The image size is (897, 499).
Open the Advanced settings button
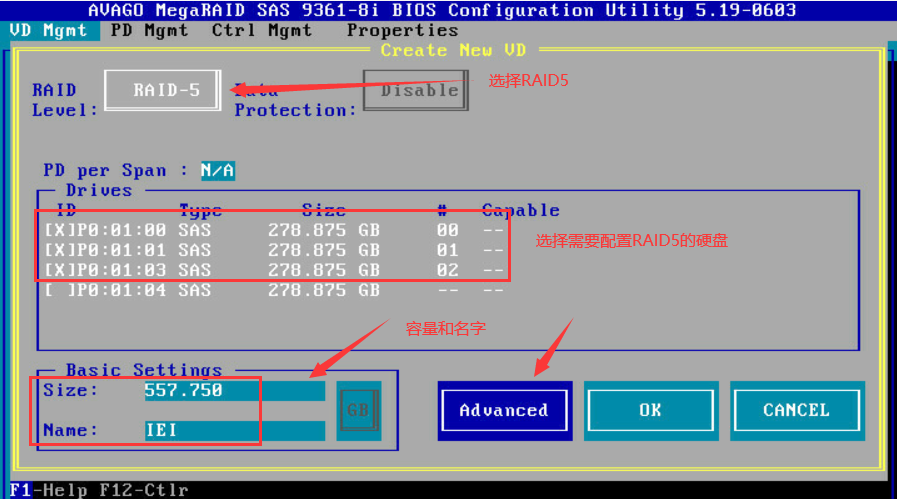(x=505, y=410)
